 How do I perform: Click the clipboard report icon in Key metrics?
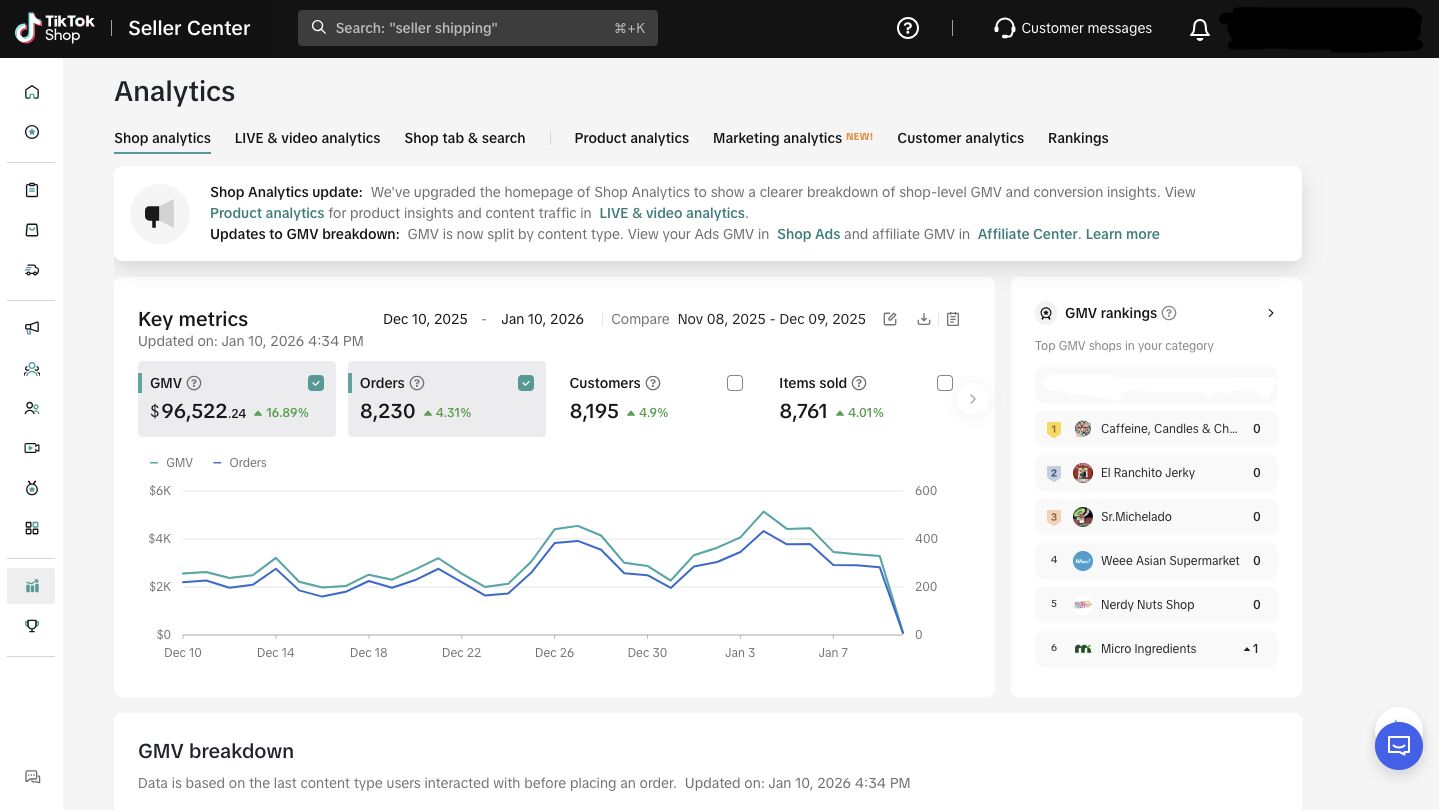(x=953, y=319)
